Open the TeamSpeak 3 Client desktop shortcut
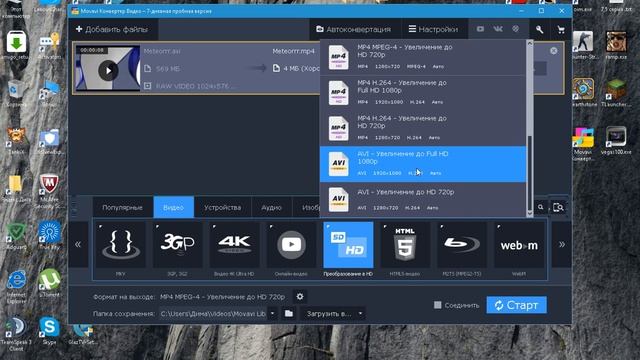 tap(16, 334)
